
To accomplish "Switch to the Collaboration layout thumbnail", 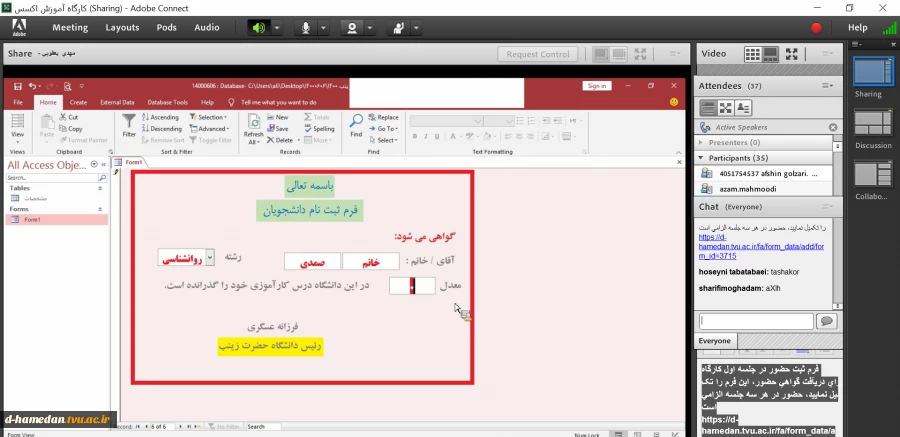I will pos(872,174).
